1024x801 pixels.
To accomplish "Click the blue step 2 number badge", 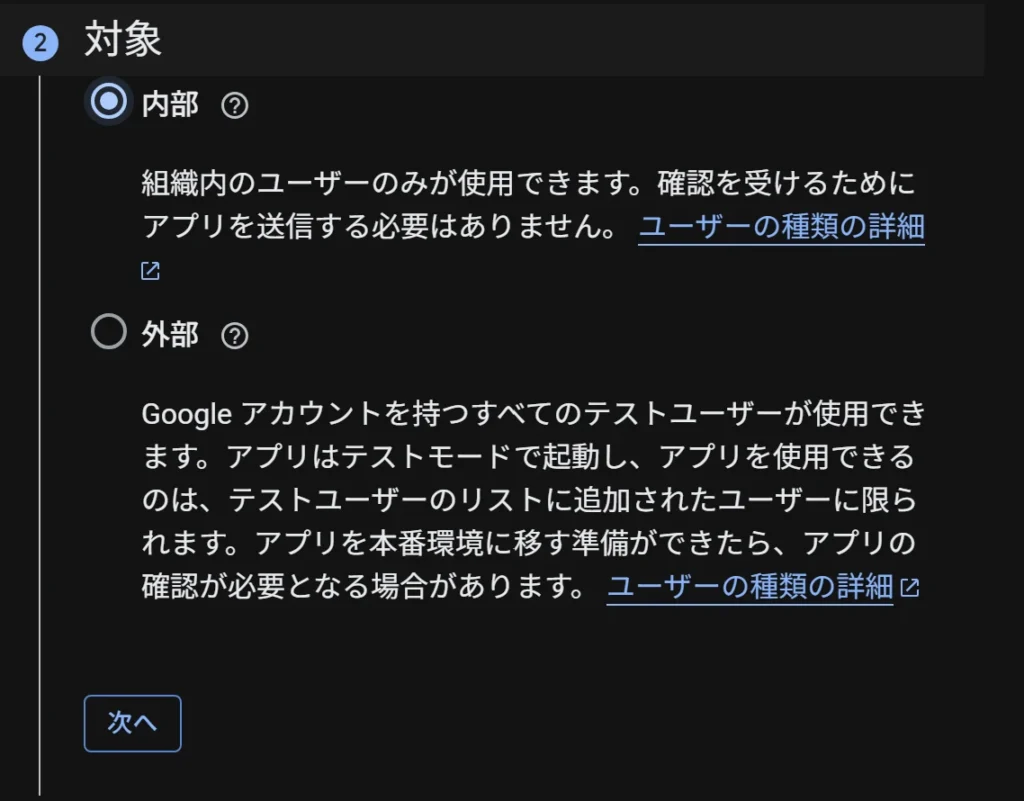I will point(38,44).
